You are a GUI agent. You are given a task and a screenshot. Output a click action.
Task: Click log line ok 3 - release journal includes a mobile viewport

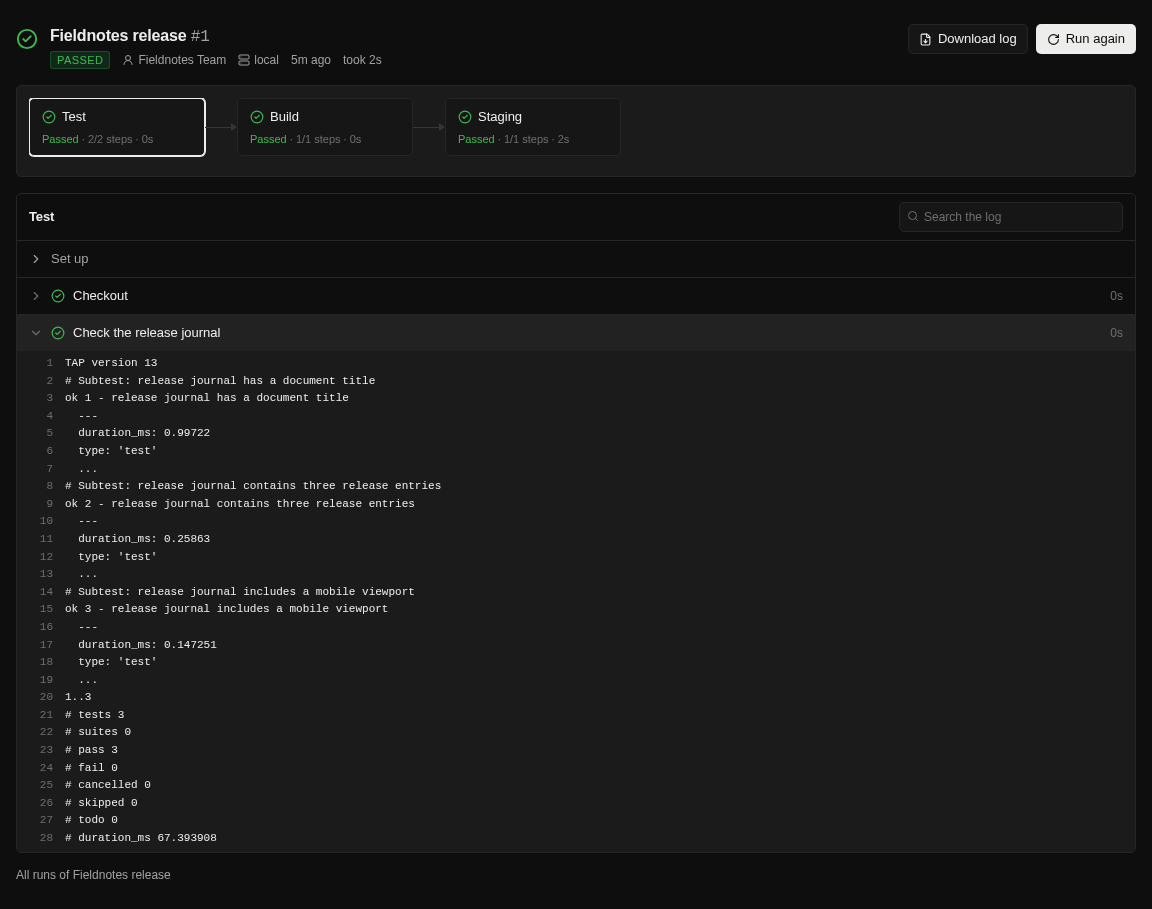point(226,608)
